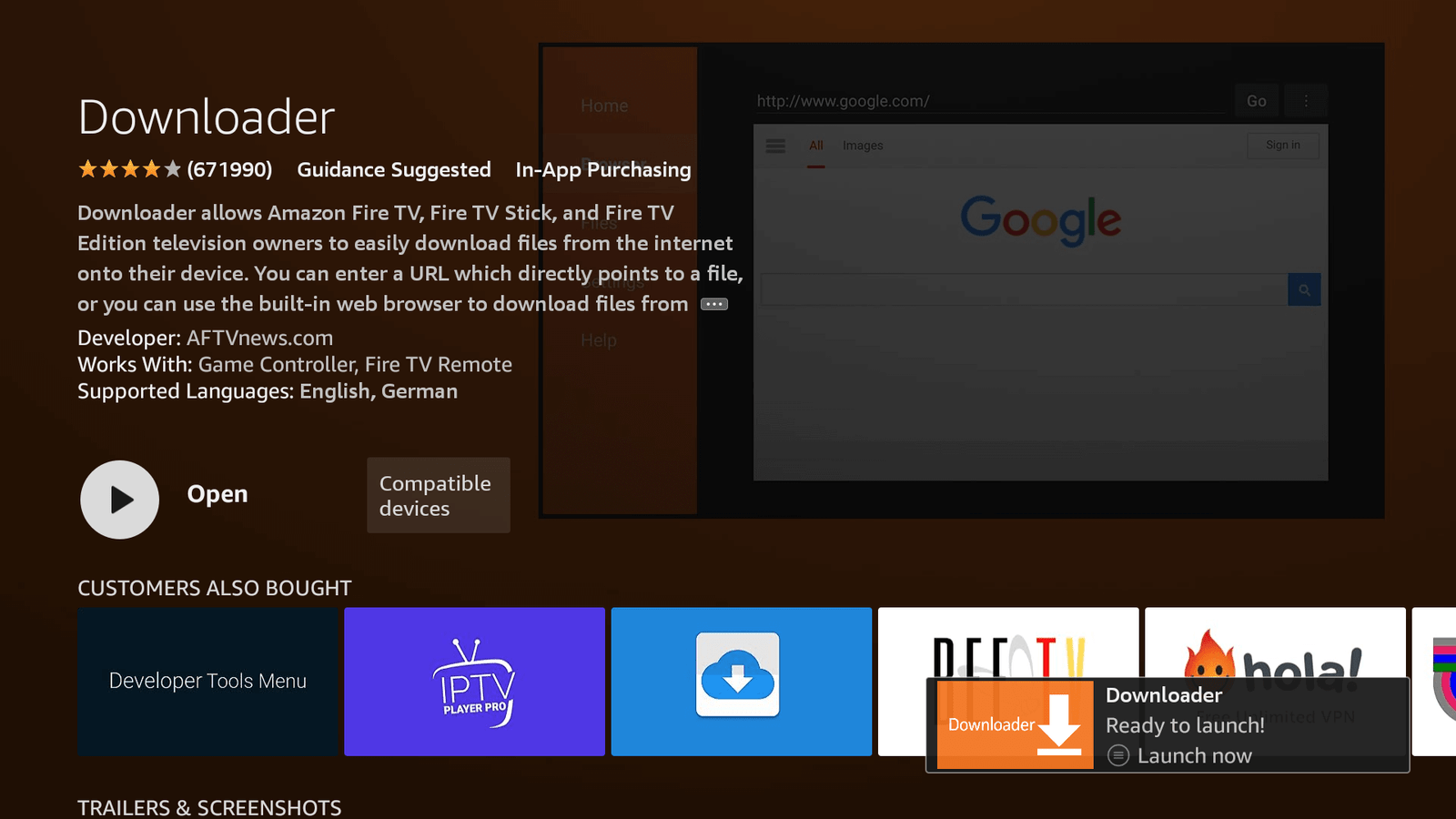Open the IPTV Player Pro app icon
The image size is (1456, 819).
(x=474, y=682)
